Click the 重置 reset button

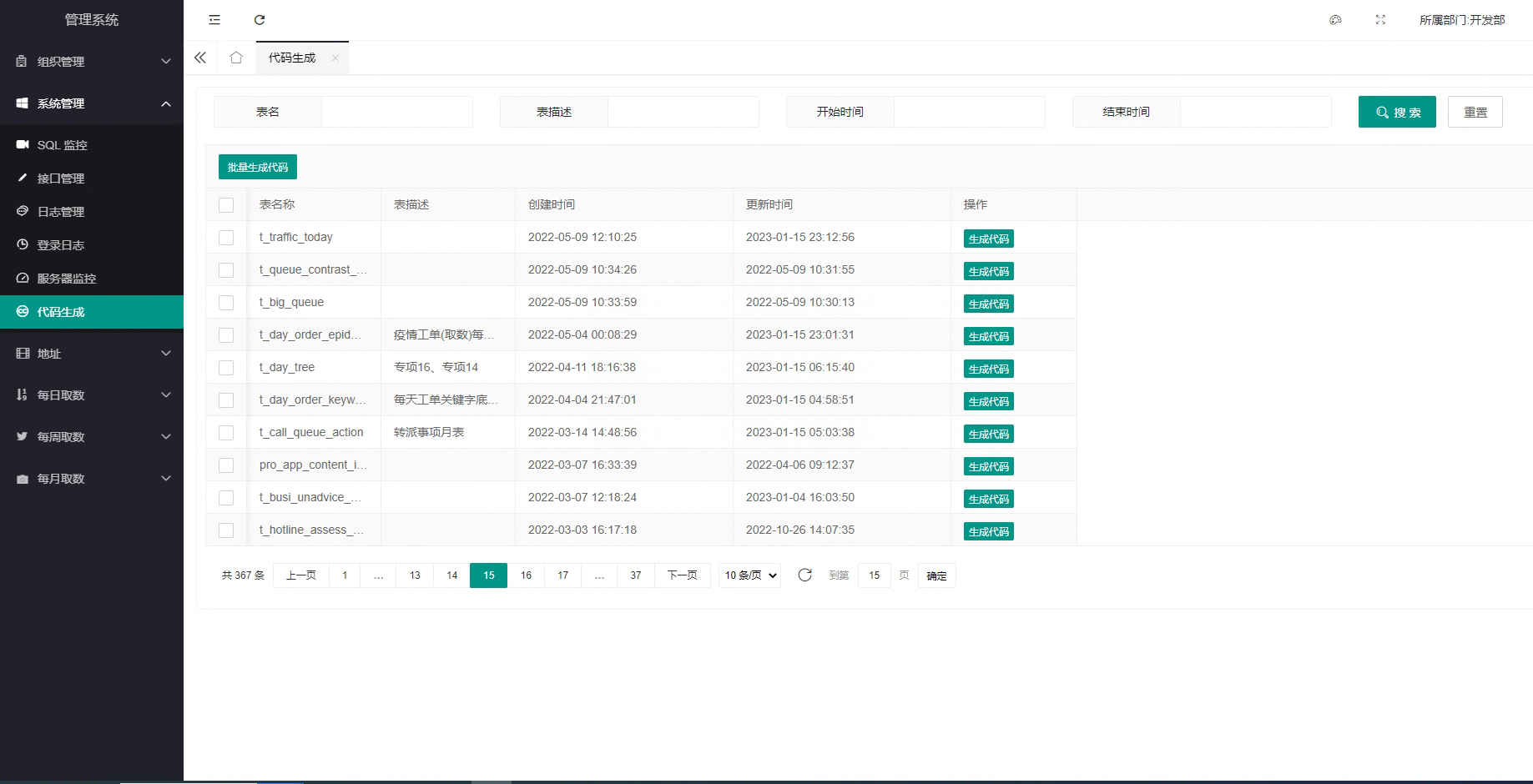1475,112
